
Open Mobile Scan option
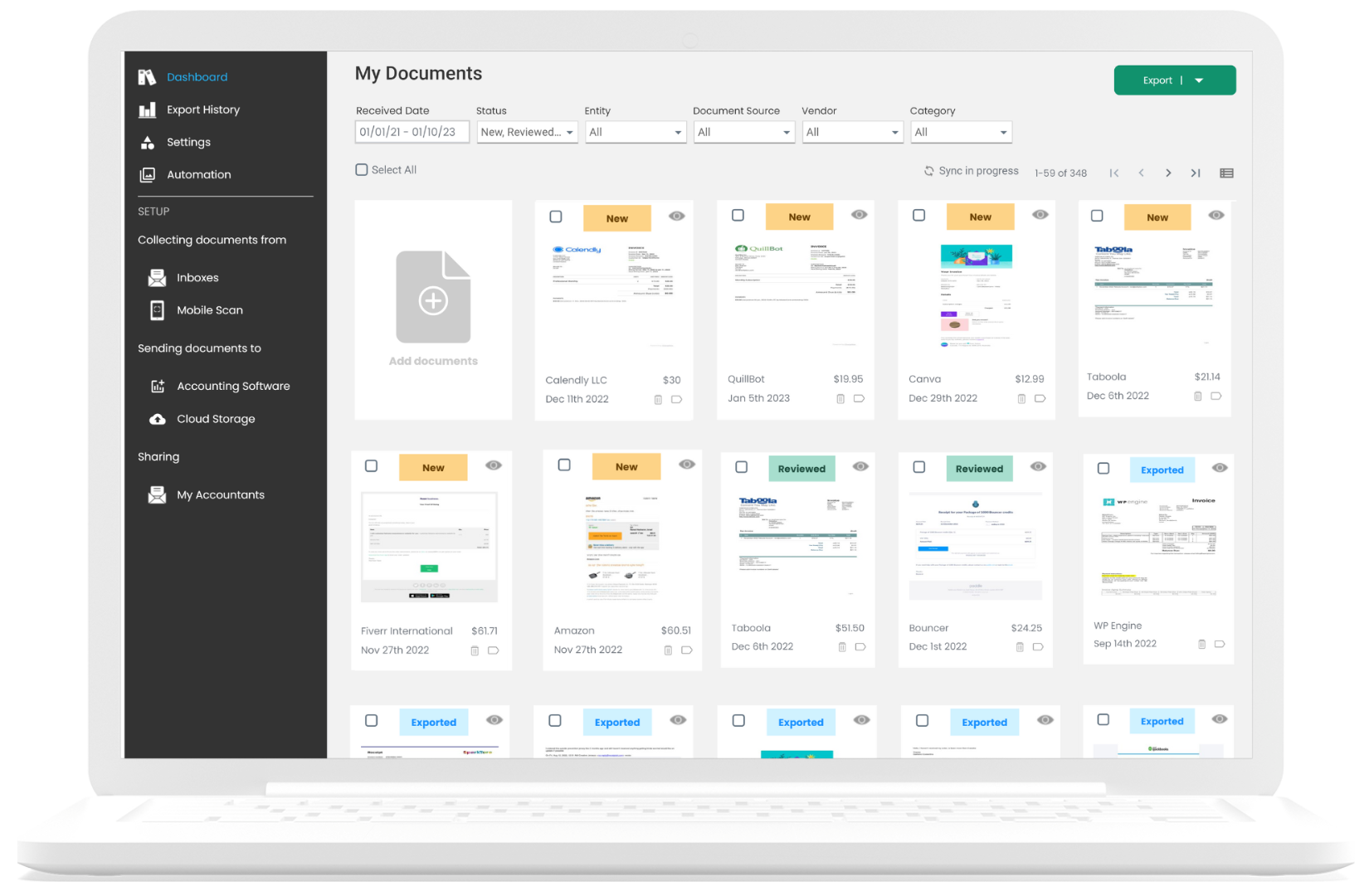(210, 310)
